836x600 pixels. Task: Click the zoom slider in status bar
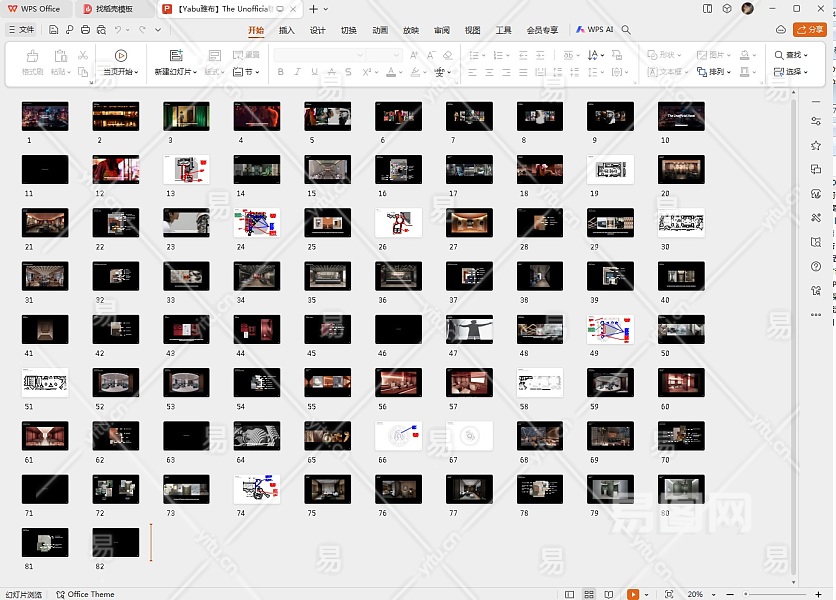pos(770,594)
